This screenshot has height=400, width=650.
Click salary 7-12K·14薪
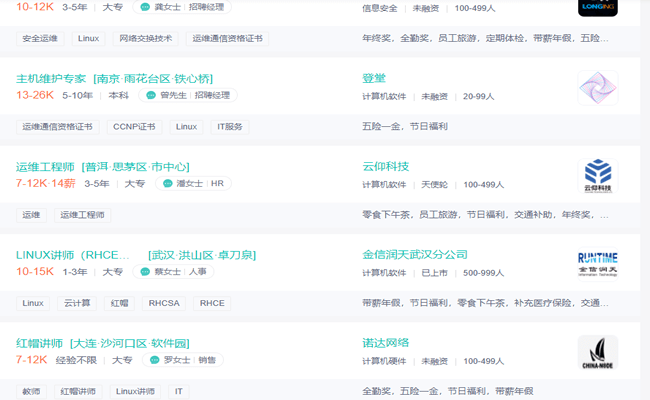tap(46, 183)
